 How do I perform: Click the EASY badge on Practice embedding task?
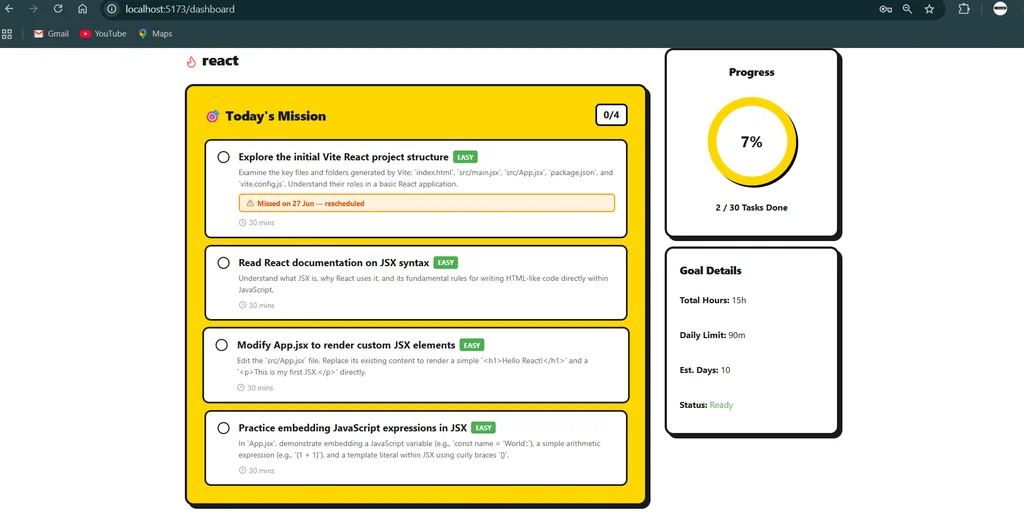tap(483, 428)
